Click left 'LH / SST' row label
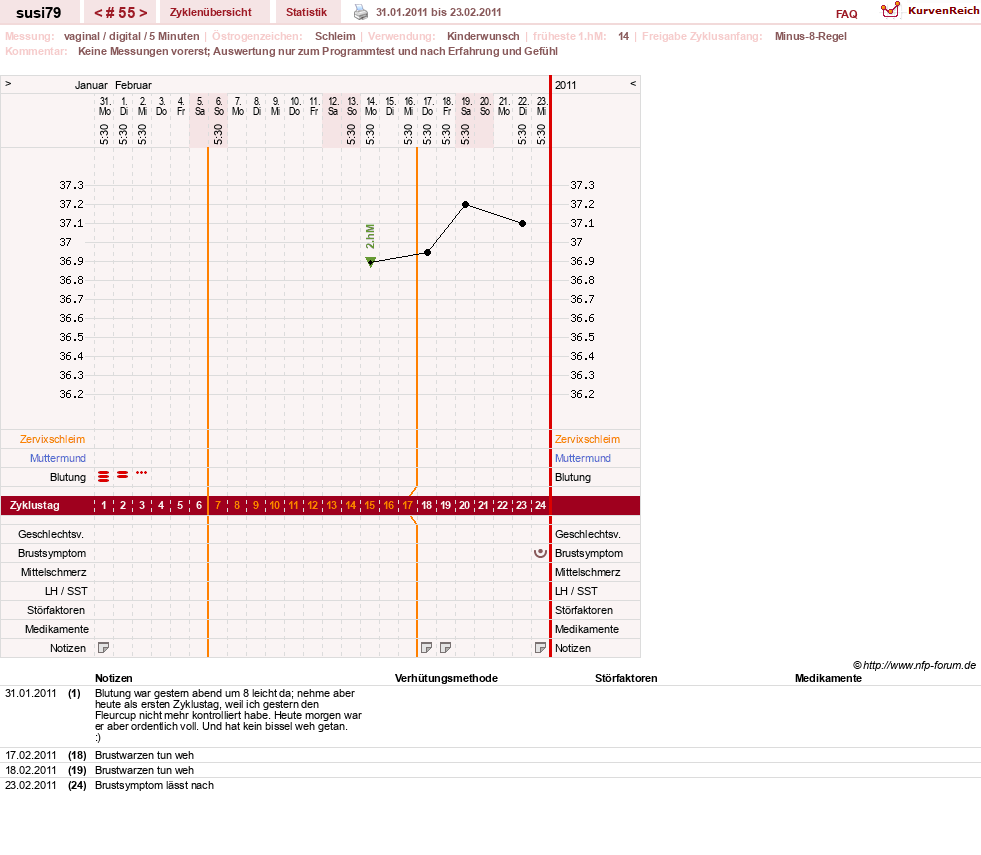 66,591
